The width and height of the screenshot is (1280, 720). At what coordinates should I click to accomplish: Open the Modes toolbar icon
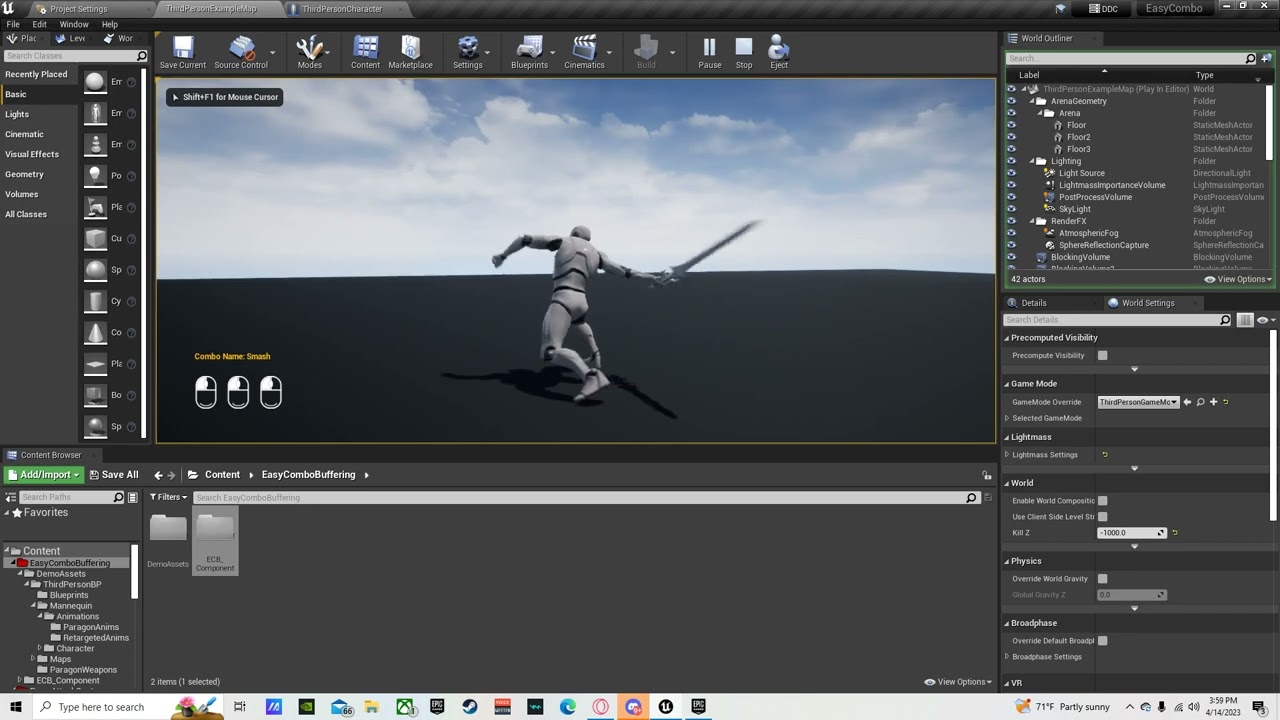click(310, 52)
